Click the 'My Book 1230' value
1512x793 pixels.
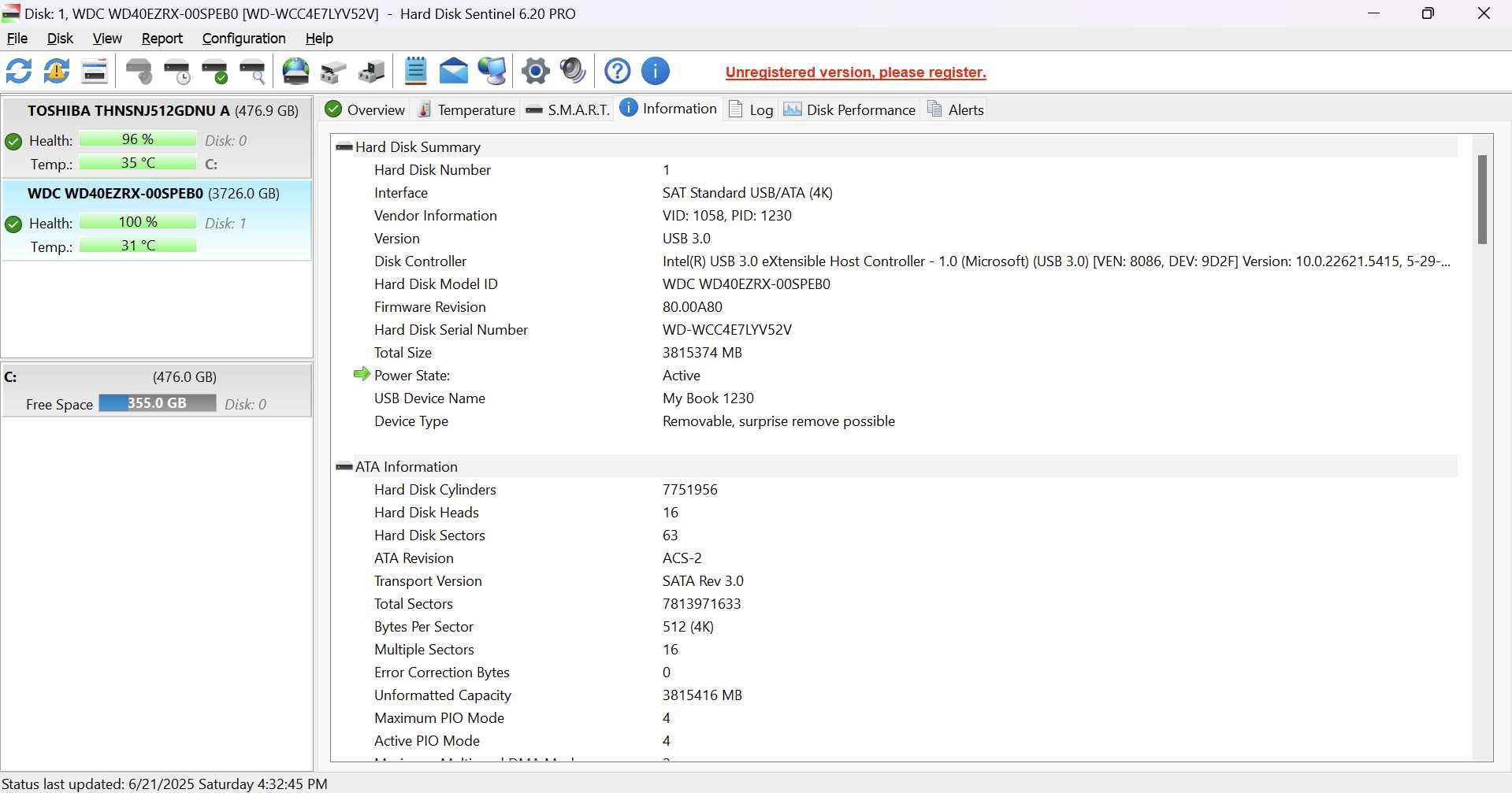[708, 398]
